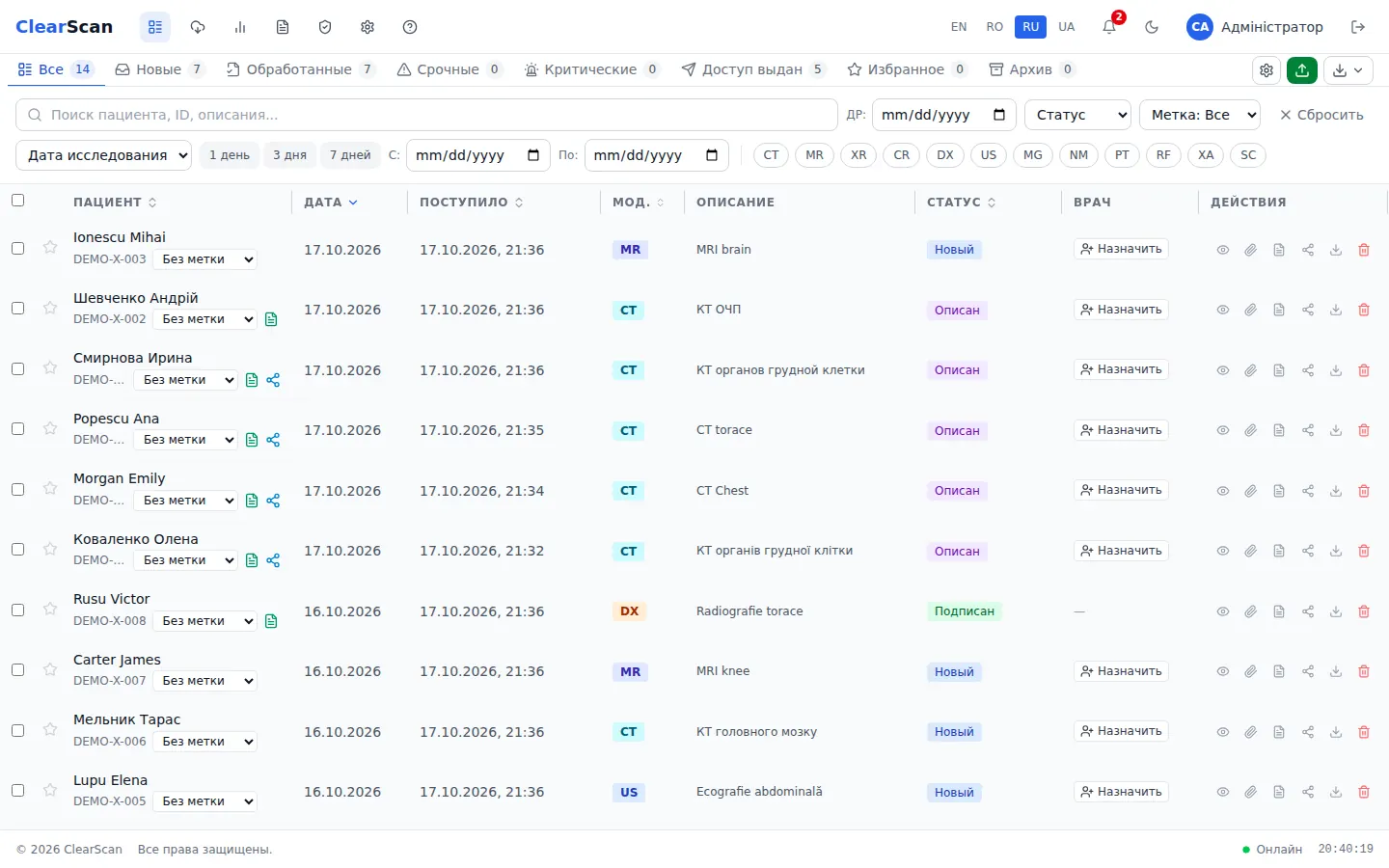Switch to the Критические tab

pos(591,69)
